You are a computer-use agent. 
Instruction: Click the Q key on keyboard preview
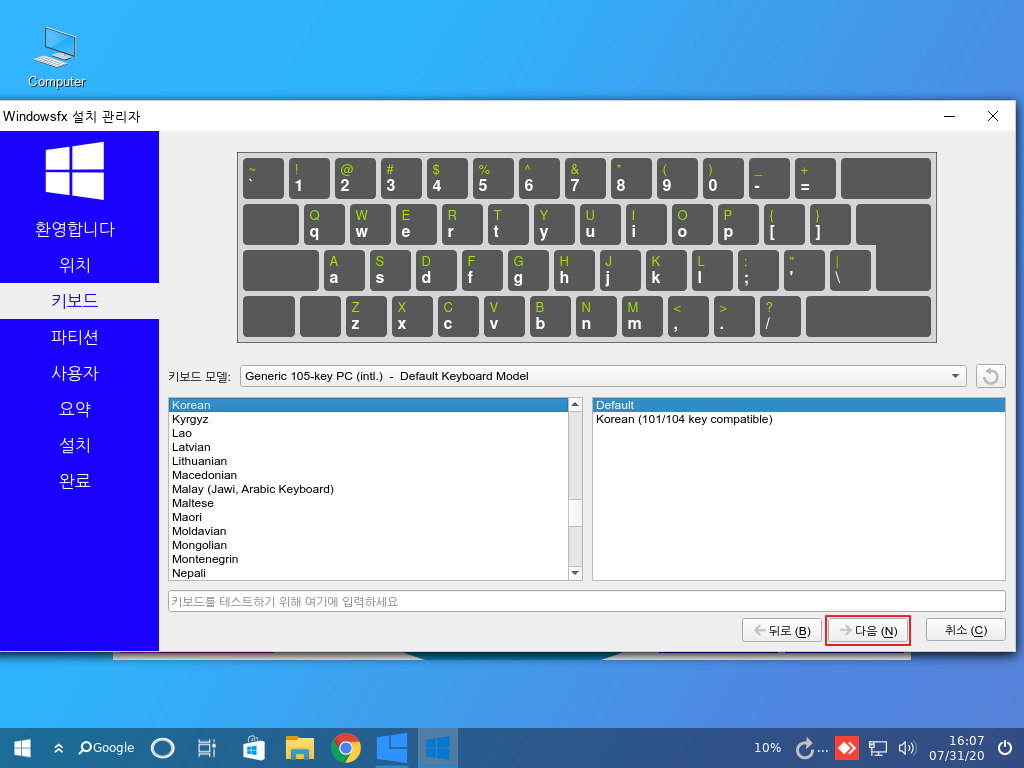coord(324,224)
